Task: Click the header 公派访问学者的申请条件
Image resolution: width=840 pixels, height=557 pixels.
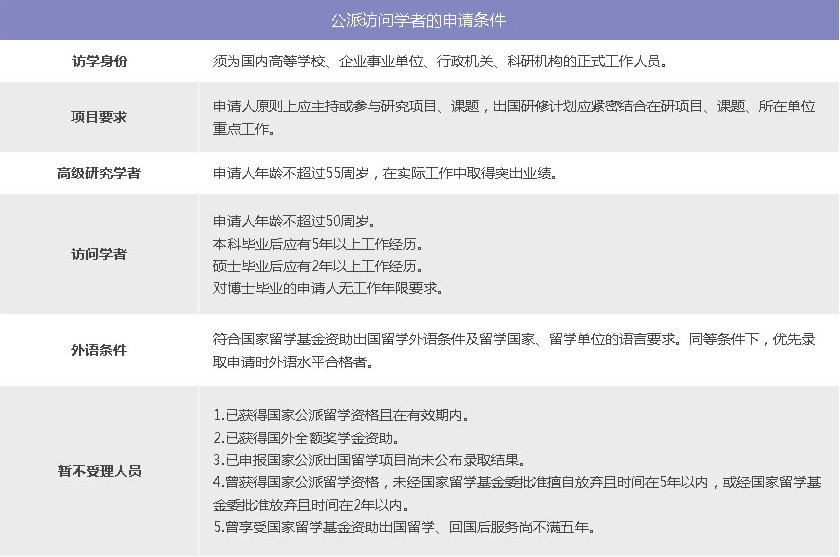Action: point(418,20)
